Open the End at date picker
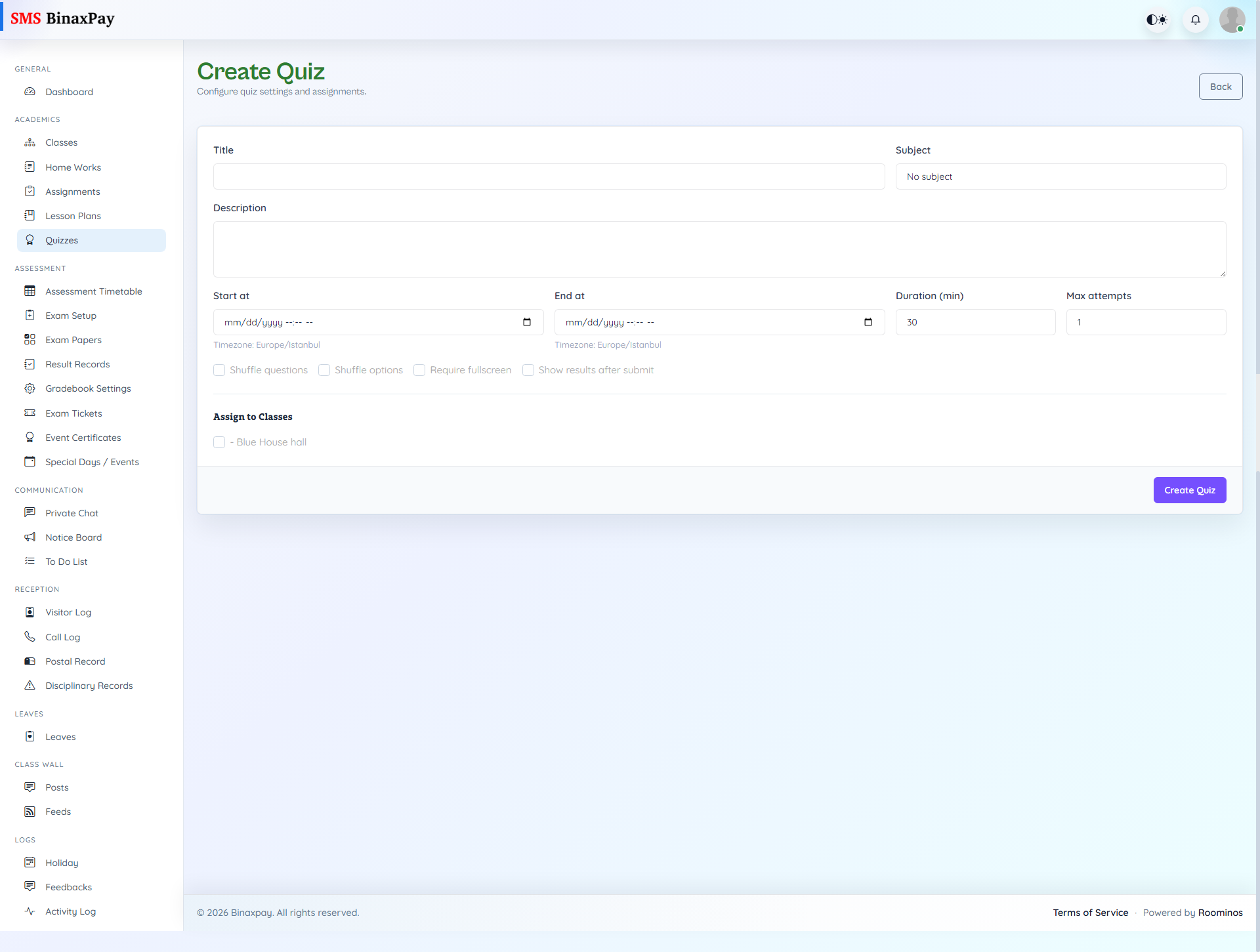1260x952 pixels. coord(868,322)
